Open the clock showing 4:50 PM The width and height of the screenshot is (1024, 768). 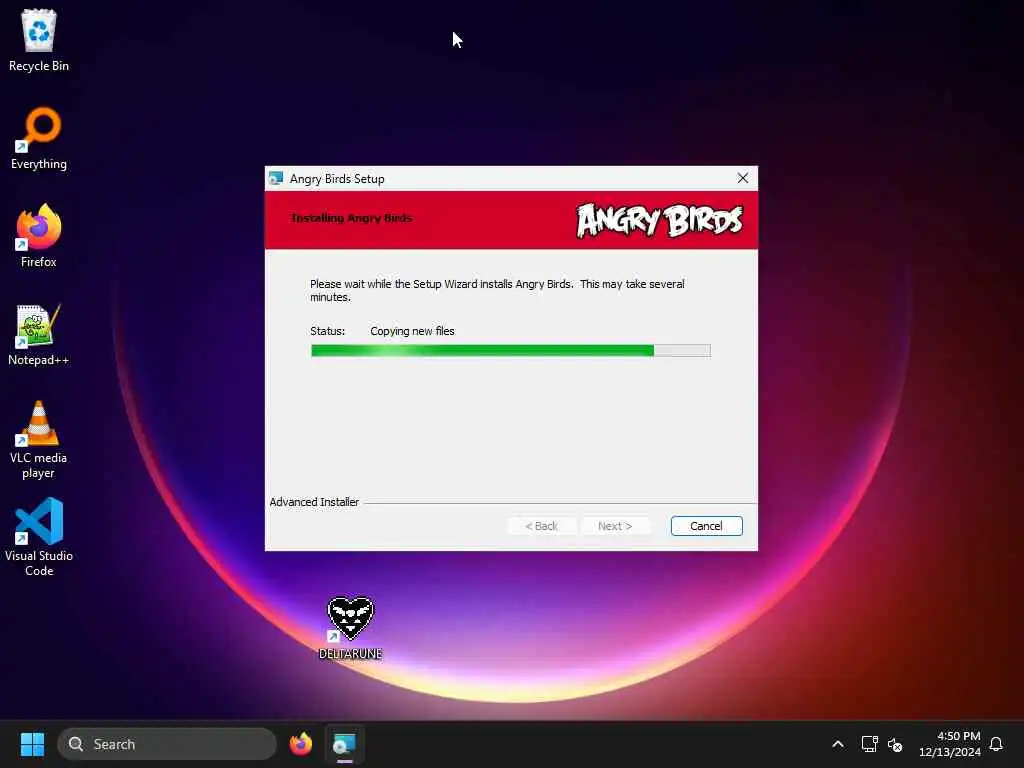coord(950,744)
